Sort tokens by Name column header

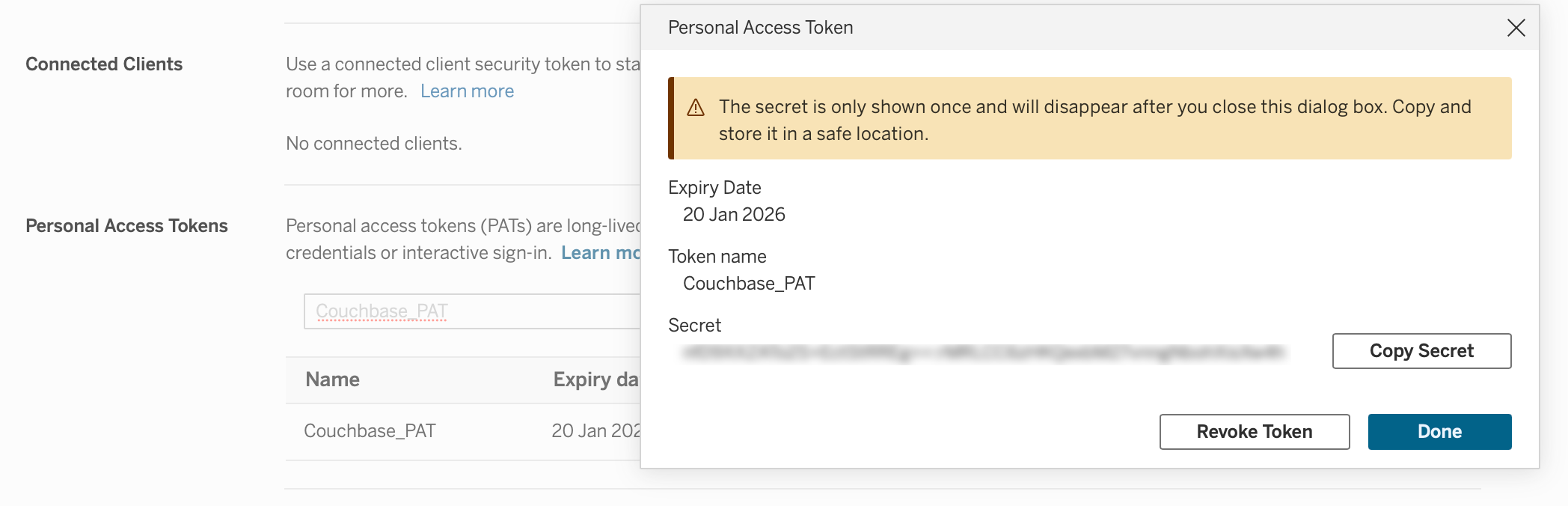click(x=332, y=379)
